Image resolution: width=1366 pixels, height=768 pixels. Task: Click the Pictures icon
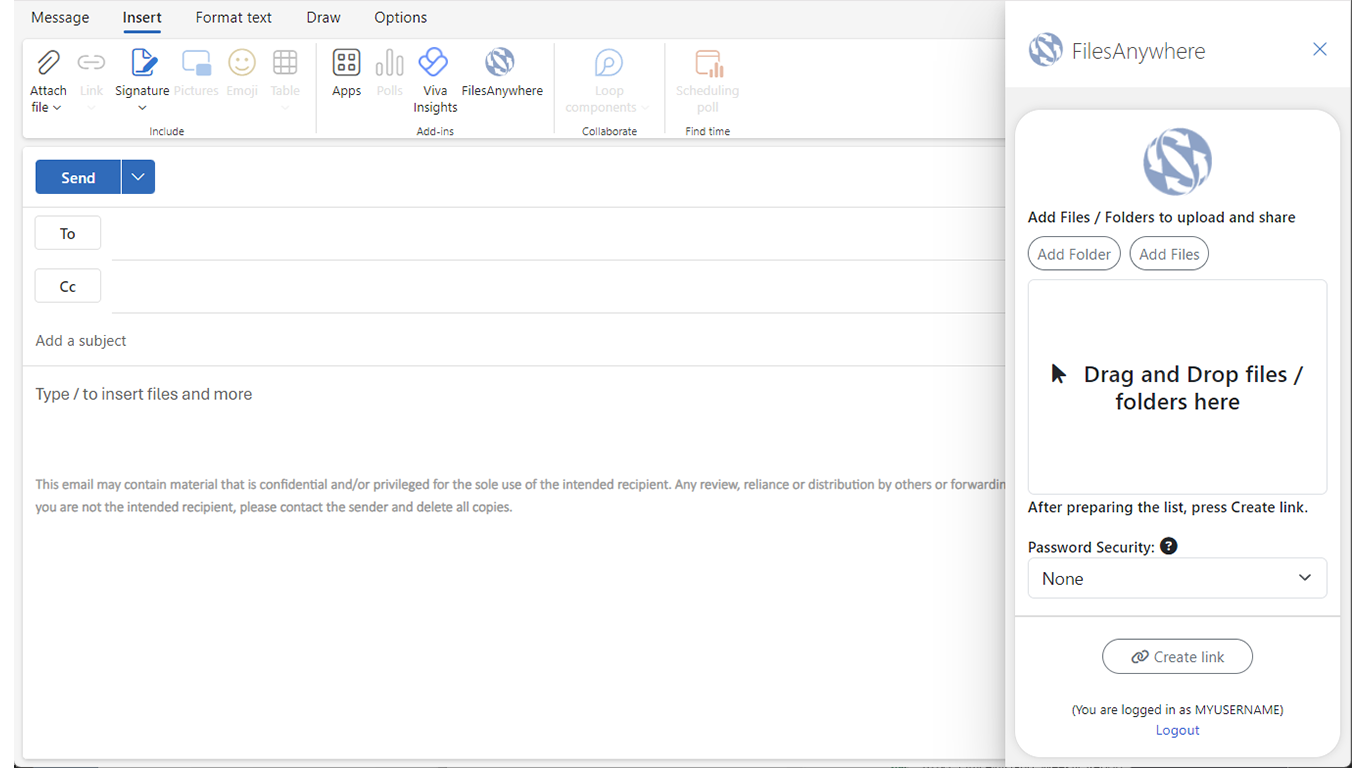pos(196,63)
